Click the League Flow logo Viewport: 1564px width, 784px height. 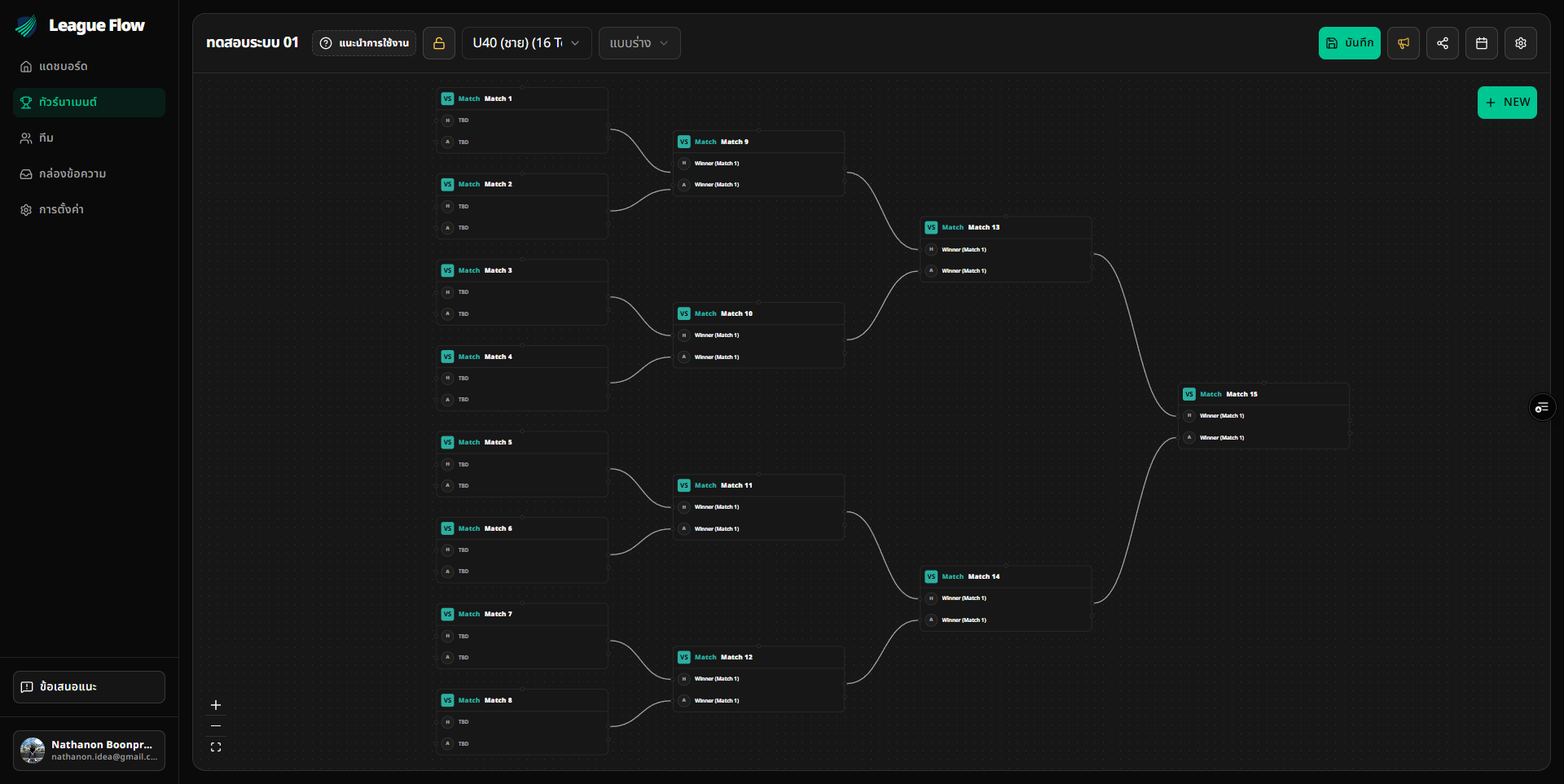[x=80, y=26]
